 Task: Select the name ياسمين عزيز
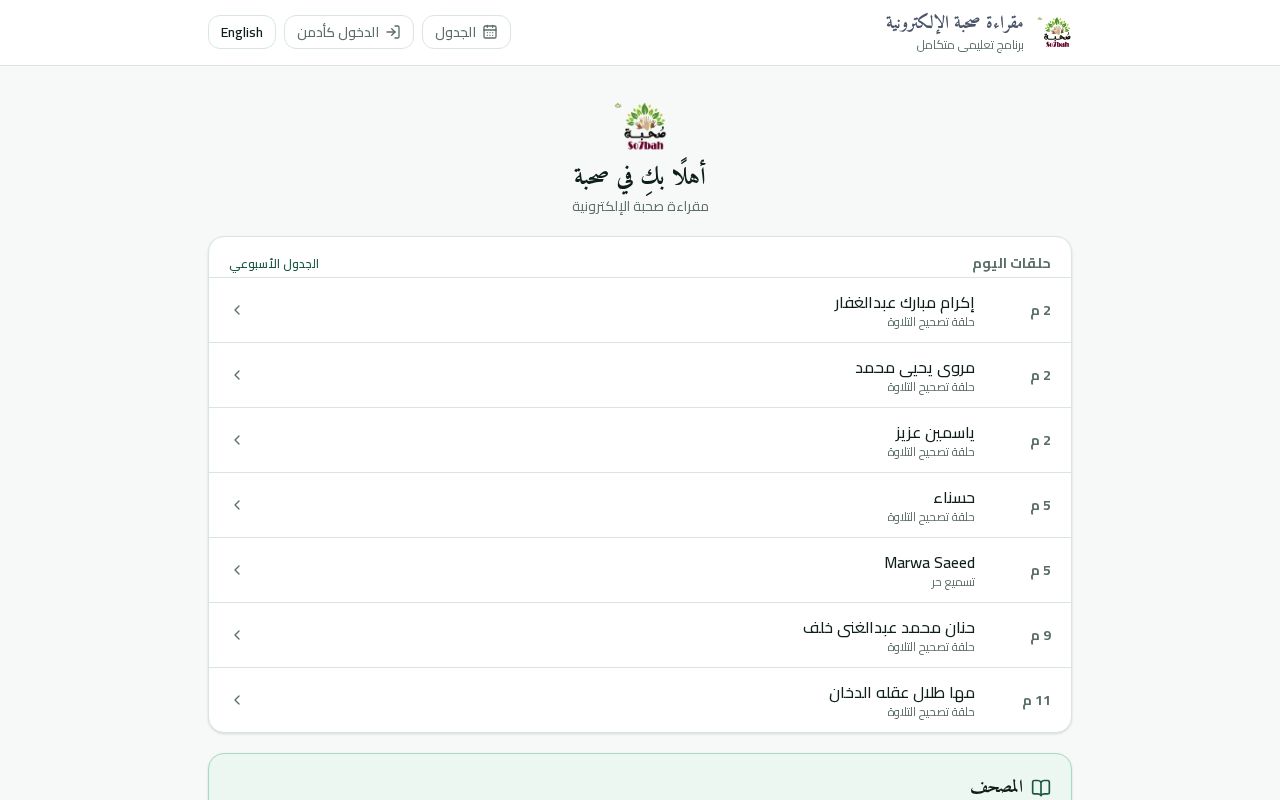[x=935, y=432]
